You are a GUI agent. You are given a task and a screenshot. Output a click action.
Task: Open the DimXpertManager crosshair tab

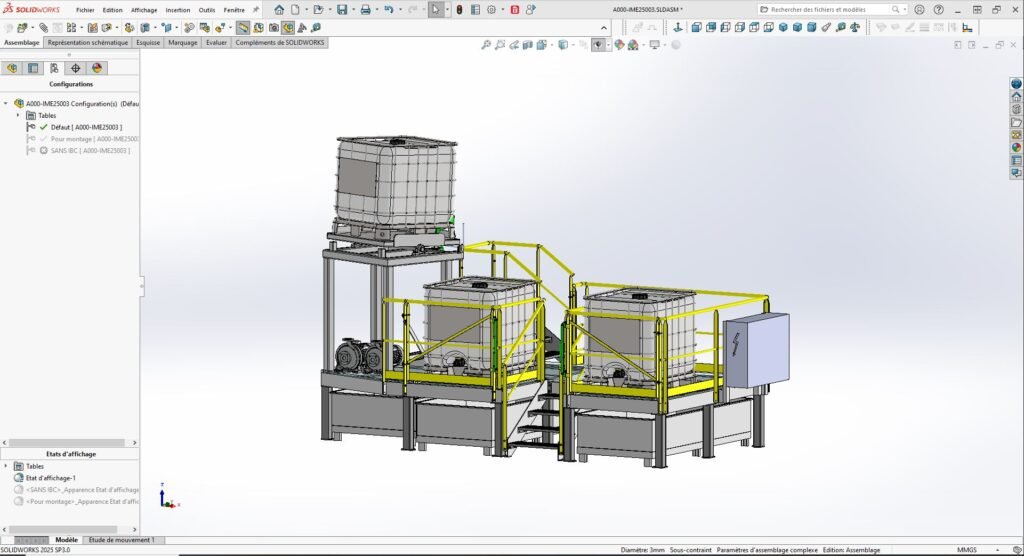(x=76, y=68)
